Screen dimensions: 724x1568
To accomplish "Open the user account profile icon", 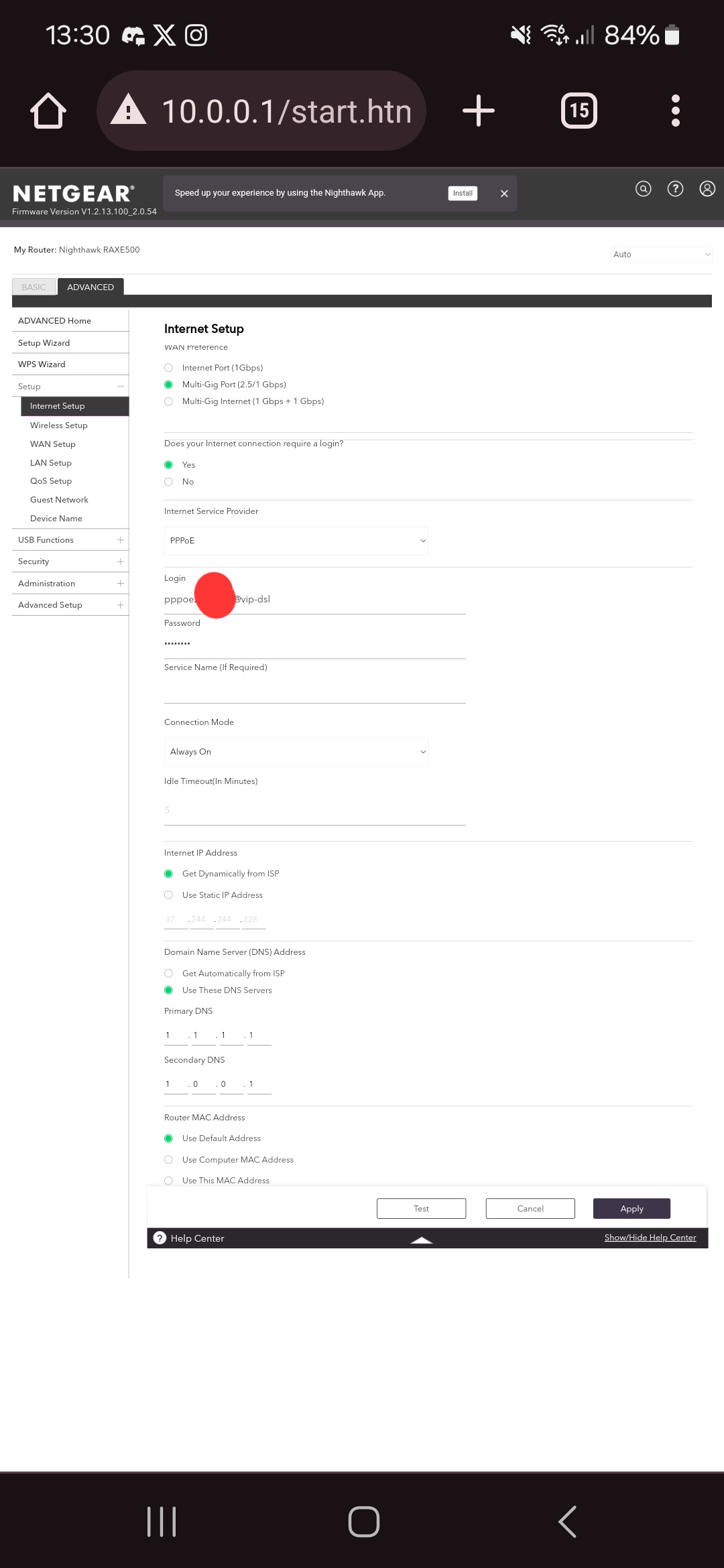I will pos(707,189).
